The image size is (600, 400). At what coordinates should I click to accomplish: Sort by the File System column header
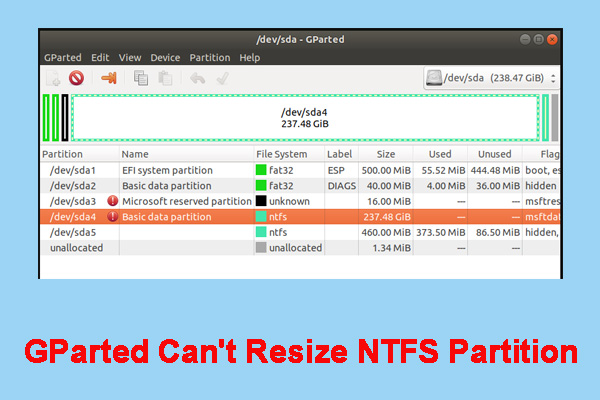(x=289, y=154)
